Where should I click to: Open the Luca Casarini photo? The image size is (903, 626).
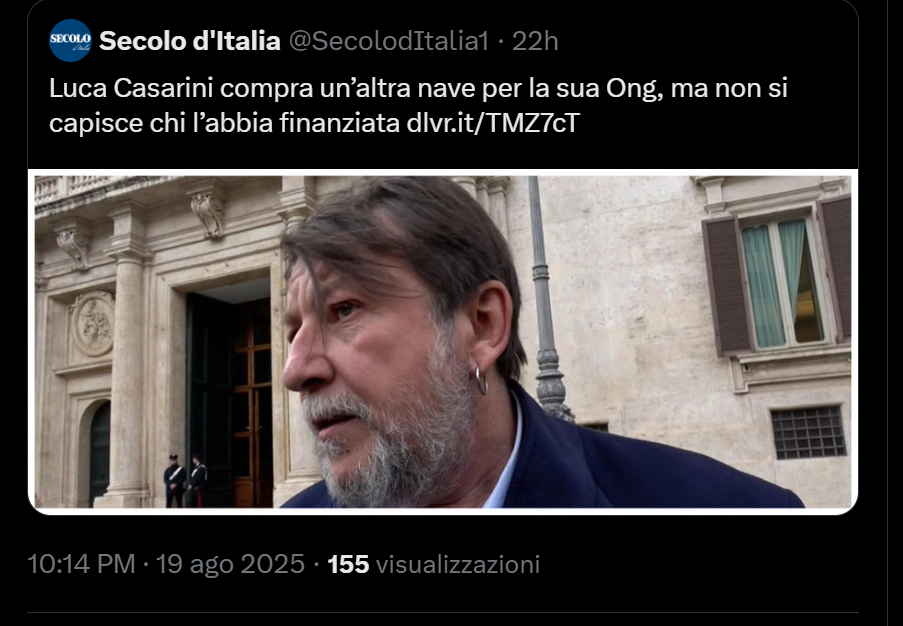(442, 342)
